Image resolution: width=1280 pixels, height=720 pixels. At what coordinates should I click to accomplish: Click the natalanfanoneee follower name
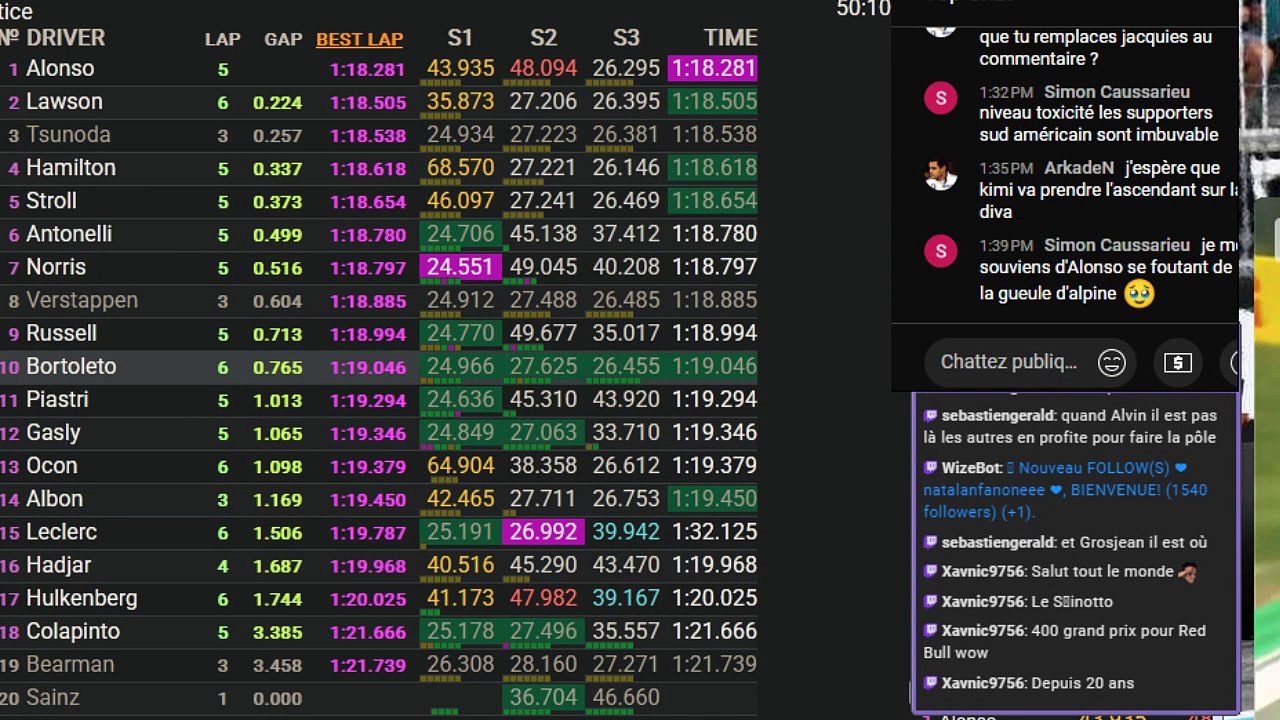[984, 490]
